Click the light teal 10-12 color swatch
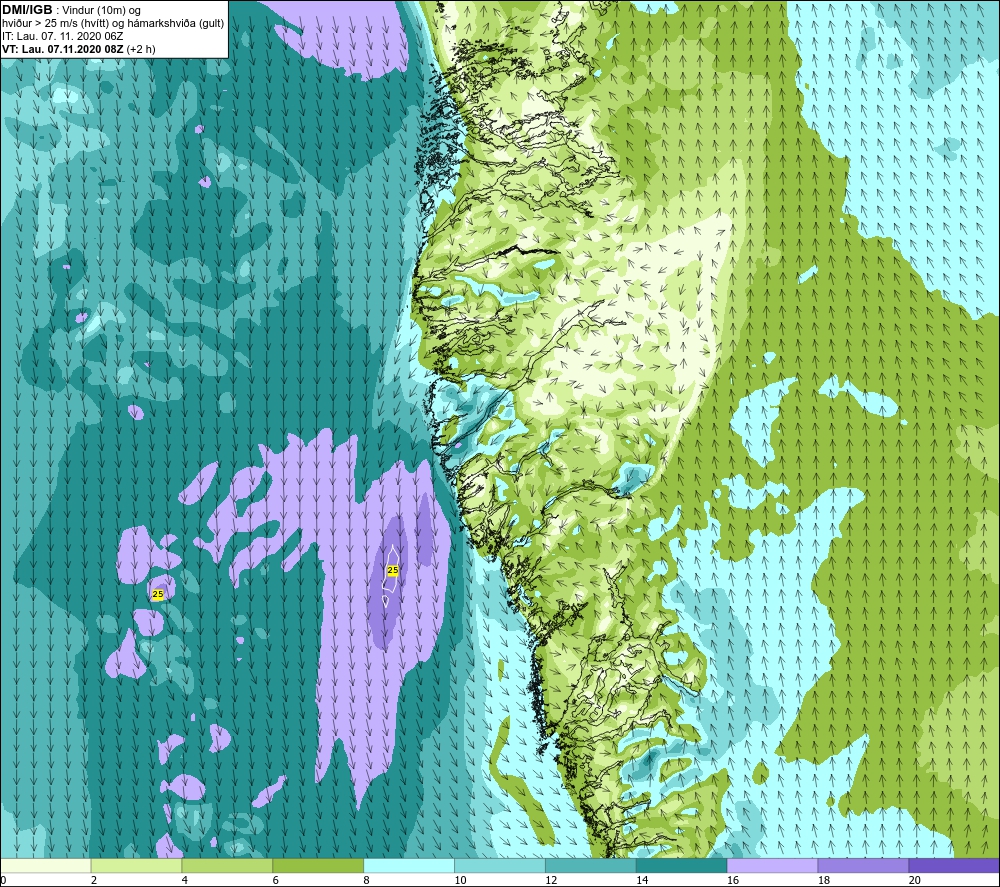Viewport: 1000px width, 887px height. [x=500, y=865]
